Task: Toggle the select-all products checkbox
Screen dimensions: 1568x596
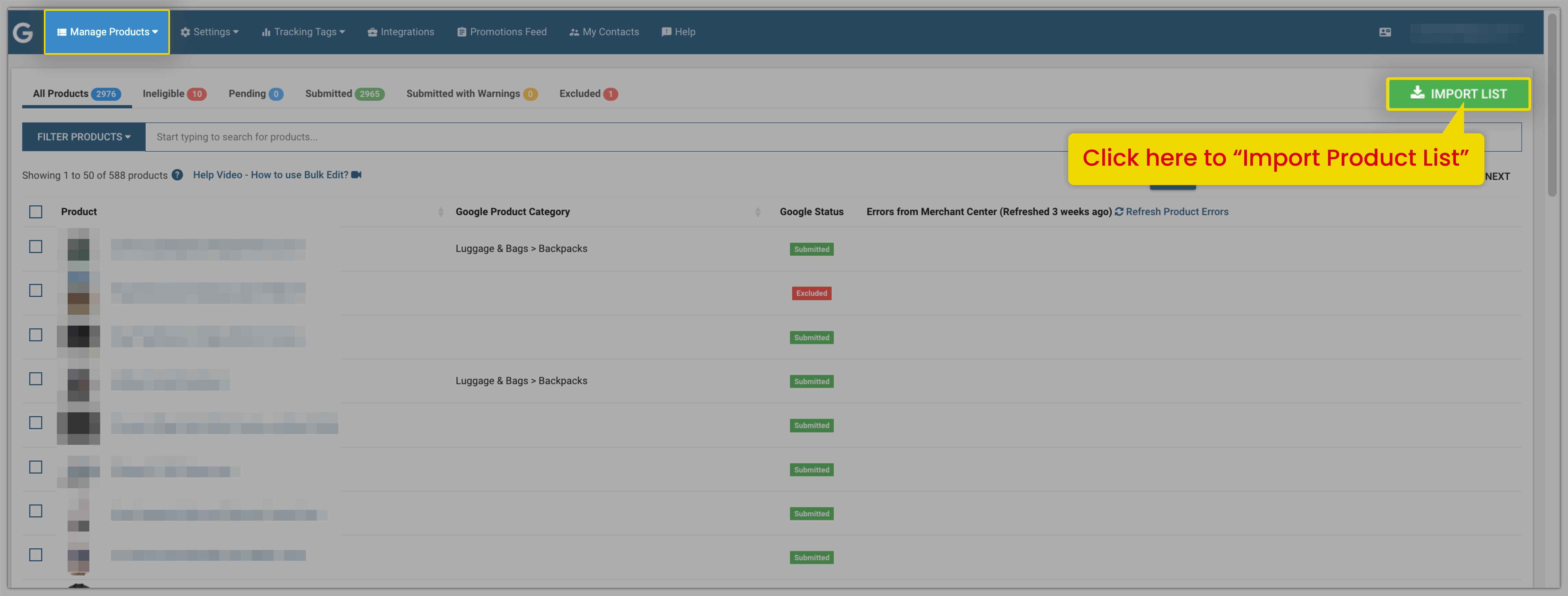Action: point(36,212)
